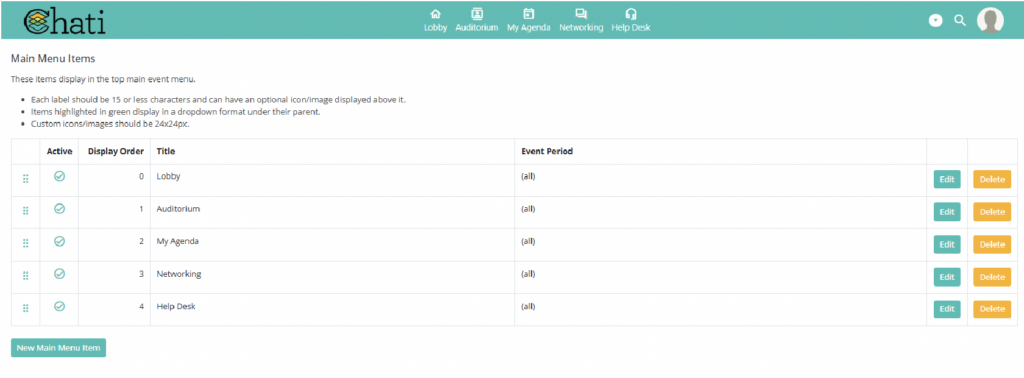The width and height of the screenshot is (1024, 378).
Task: Delete the Networking menu item
Action: [x=992, y=277]
